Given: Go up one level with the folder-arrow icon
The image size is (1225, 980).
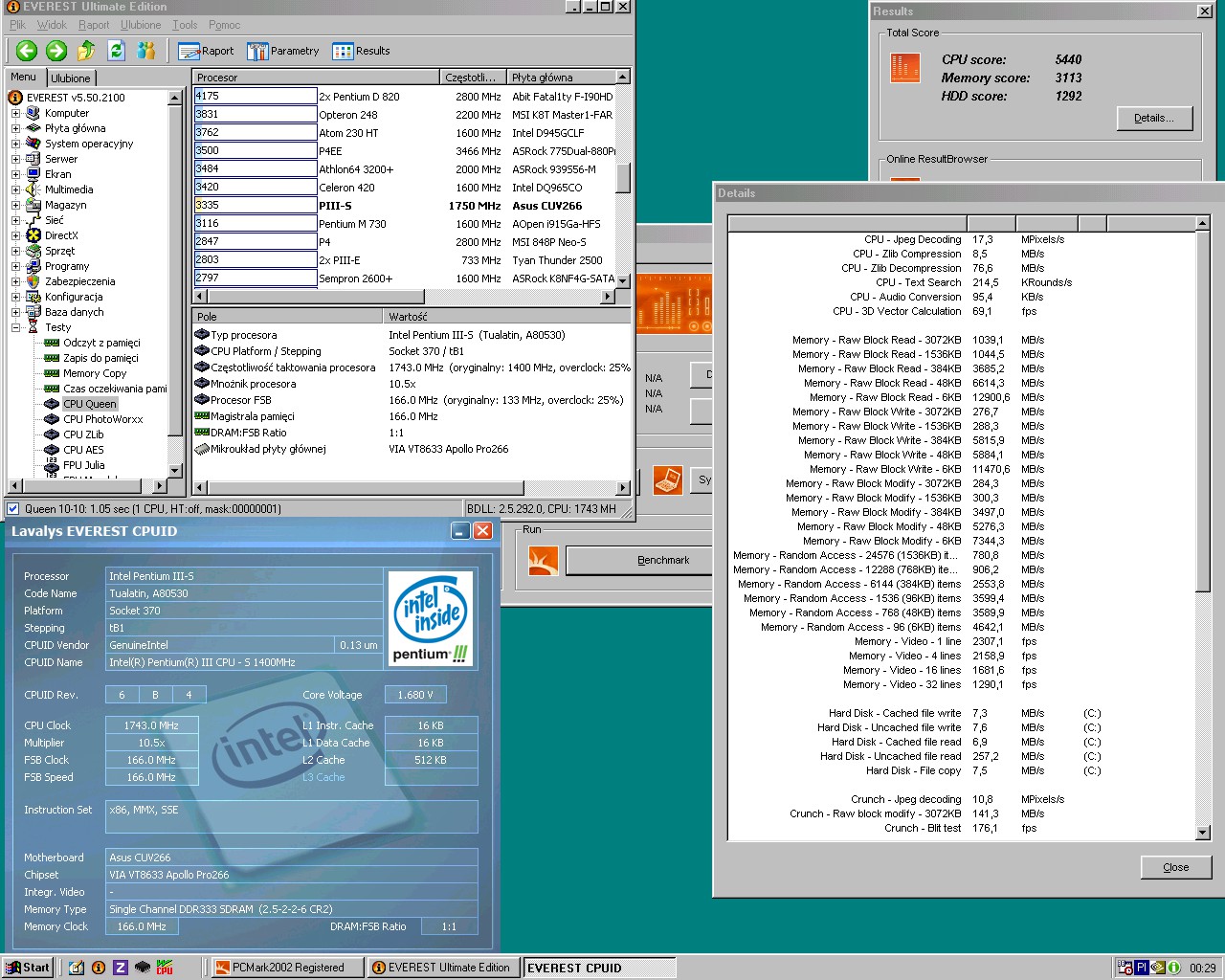Looking at the screenshot, I should pos(86,51).
